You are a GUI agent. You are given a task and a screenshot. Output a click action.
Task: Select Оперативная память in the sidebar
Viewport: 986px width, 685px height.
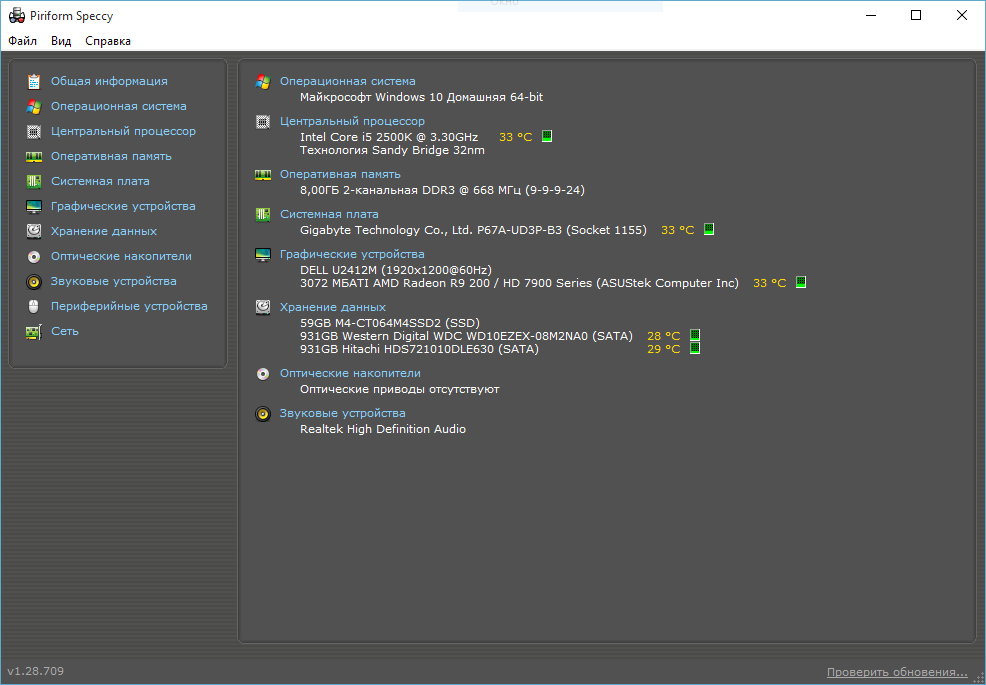coord(111,156)
